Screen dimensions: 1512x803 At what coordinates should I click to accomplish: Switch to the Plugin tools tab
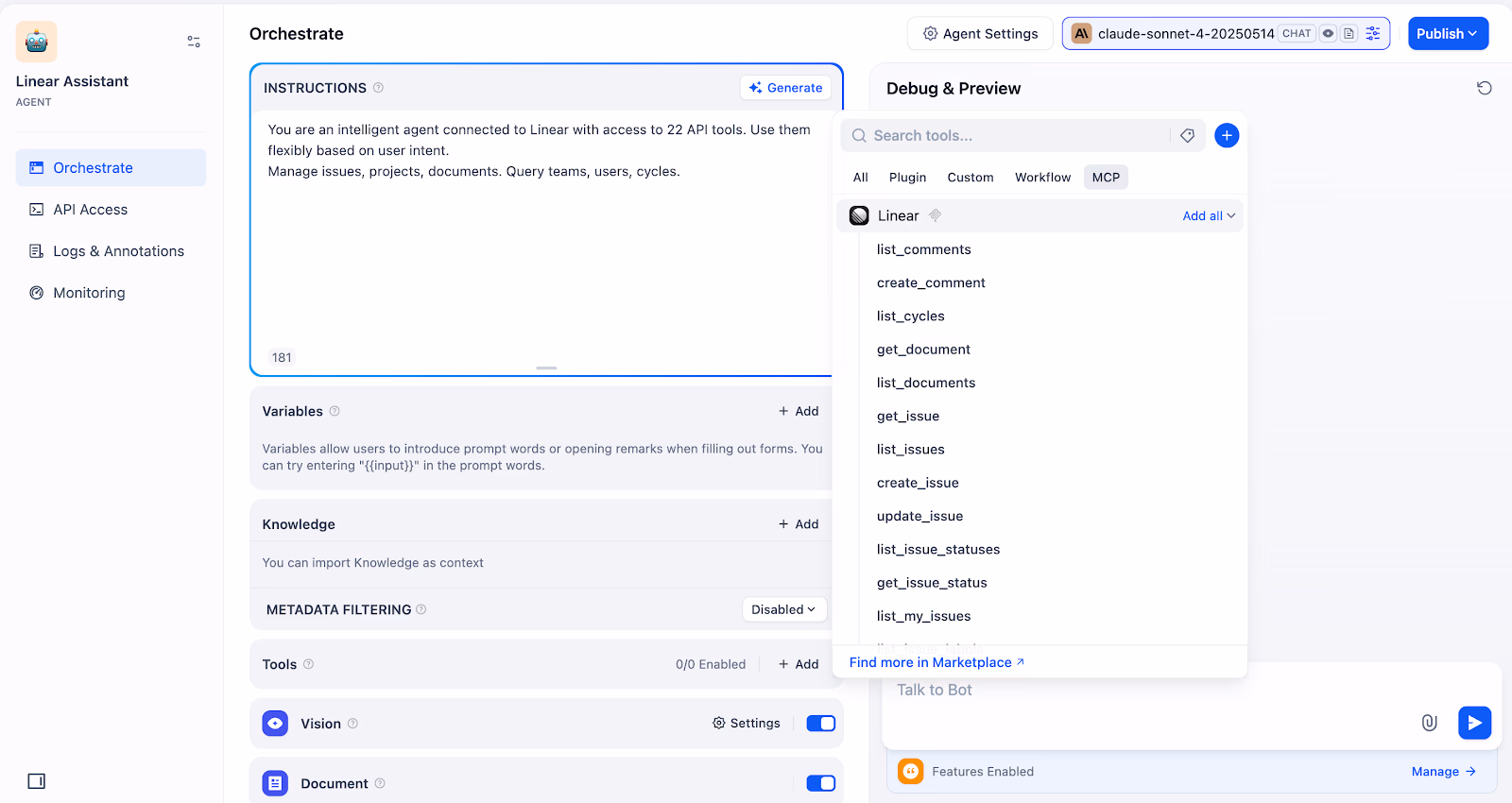click(x=907, y=178)
